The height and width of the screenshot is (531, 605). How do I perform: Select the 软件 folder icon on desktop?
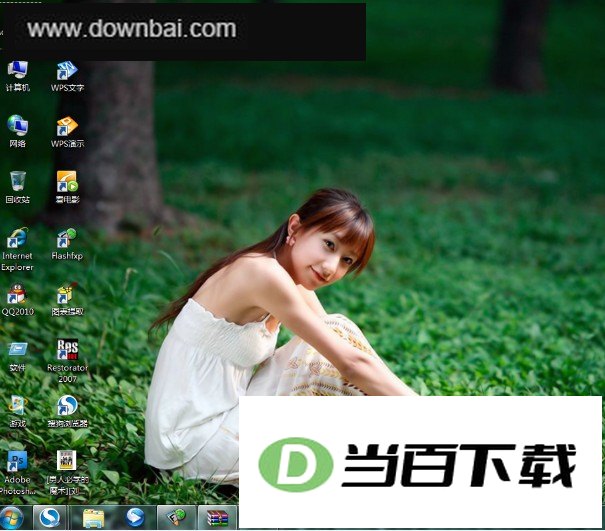17,357
